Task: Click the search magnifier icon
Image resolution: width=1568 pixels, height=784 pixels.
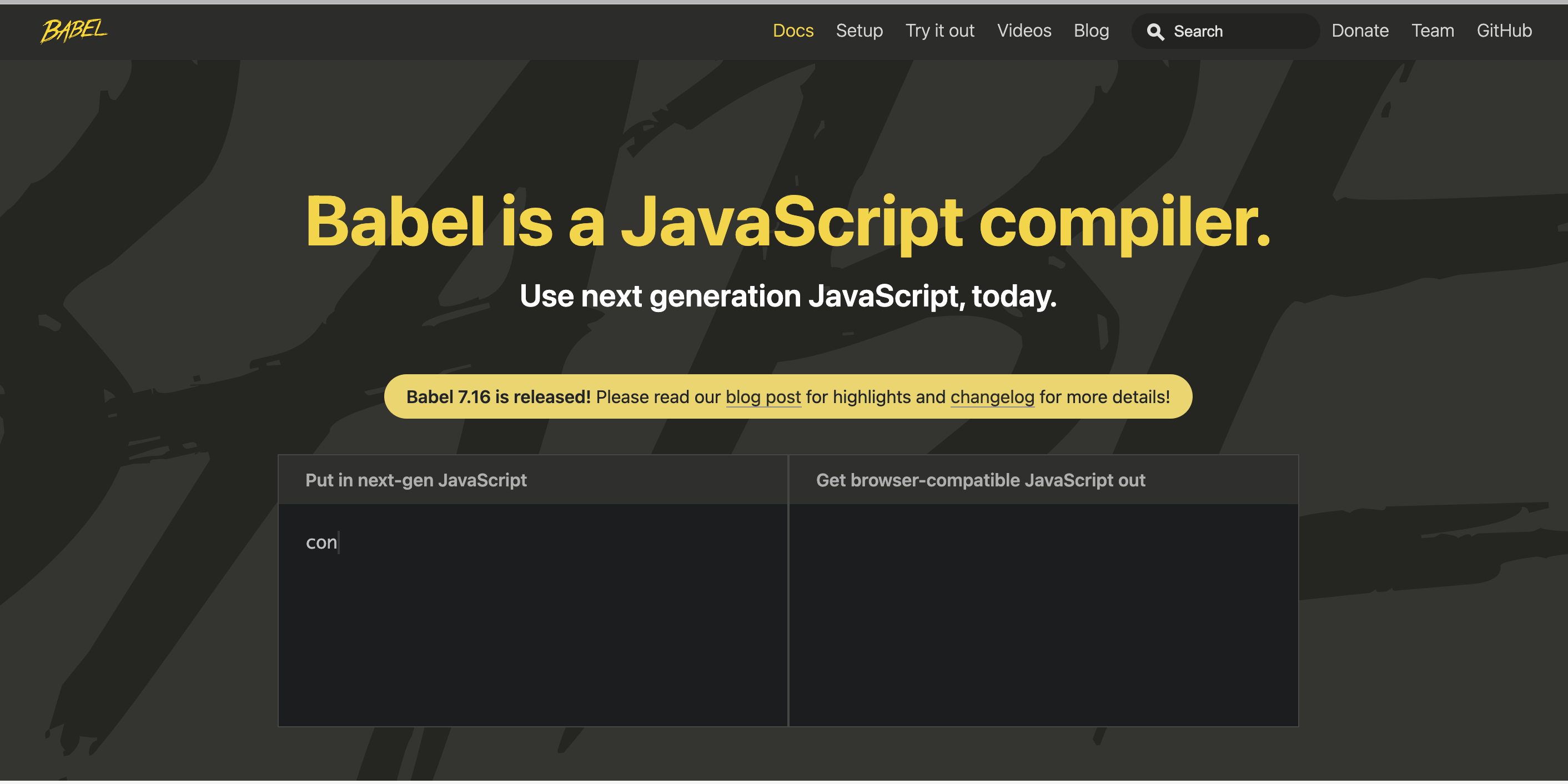Action: click(1155, 32)
